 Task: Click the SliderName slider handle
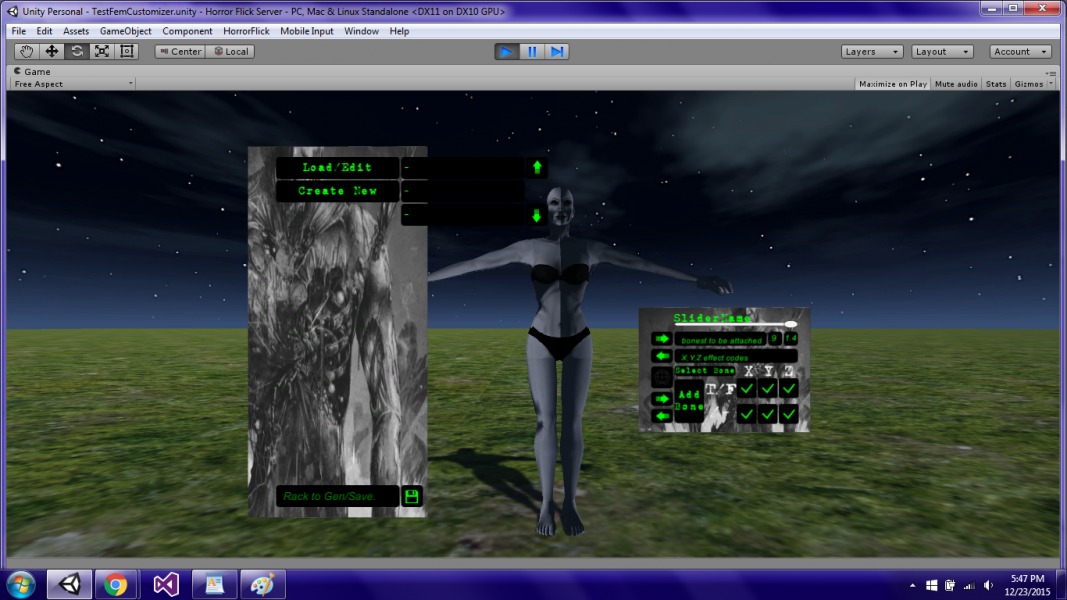(x=791, y=324)
